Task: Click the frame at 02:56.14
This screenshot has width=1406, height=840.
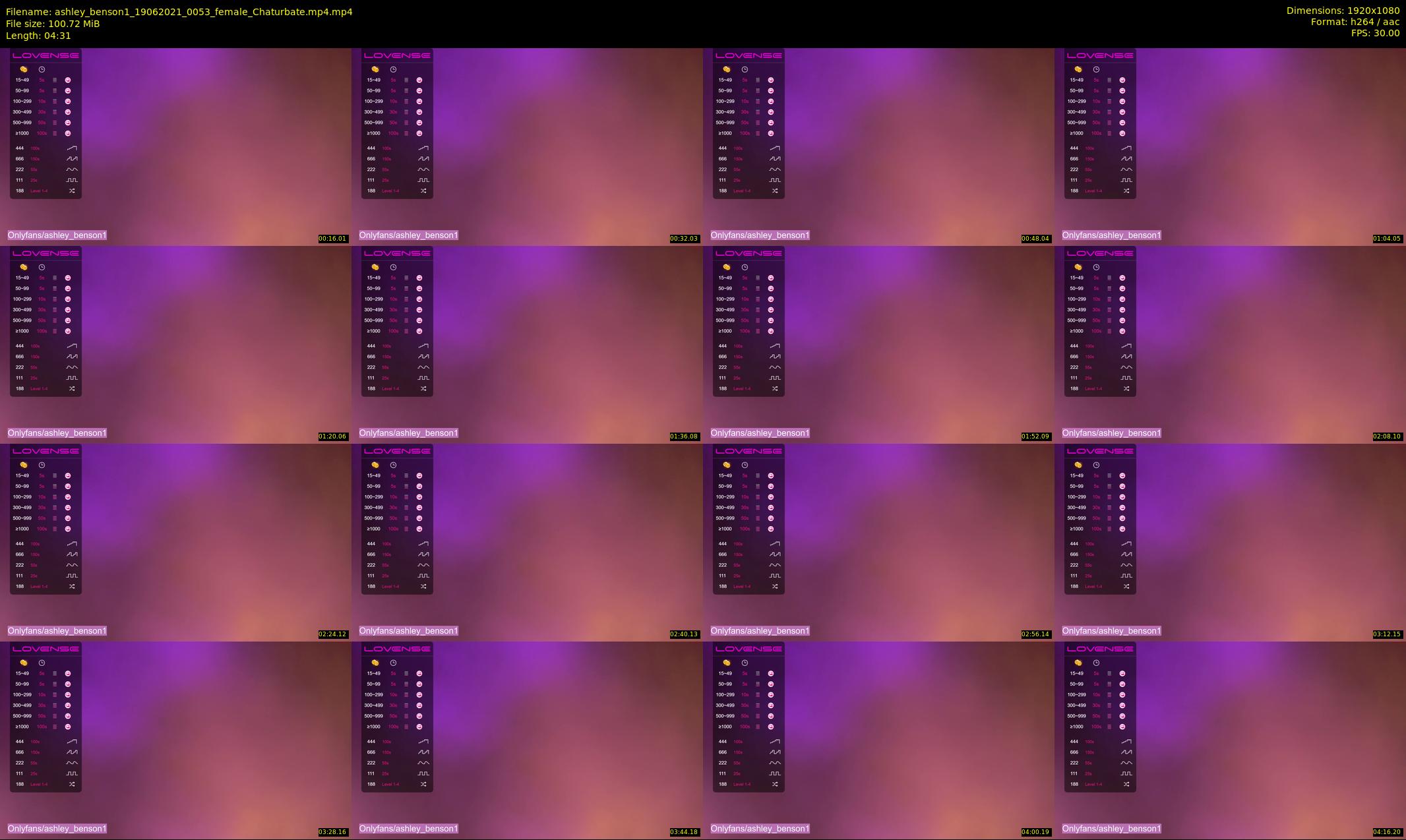Action: (878, 542)
